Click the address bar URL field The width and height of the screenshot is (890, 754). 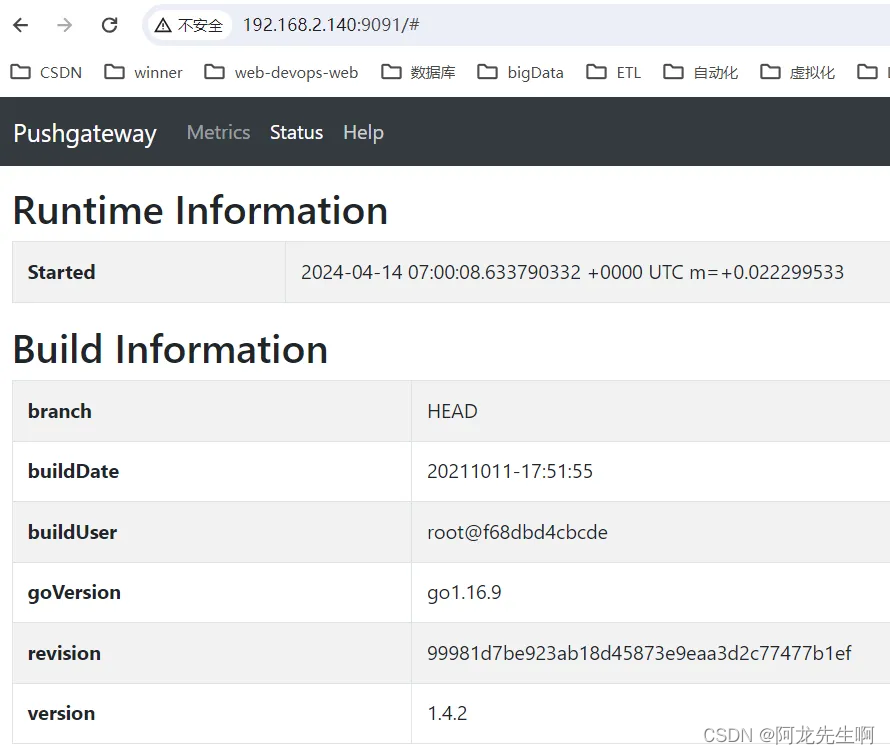point(562,25)
